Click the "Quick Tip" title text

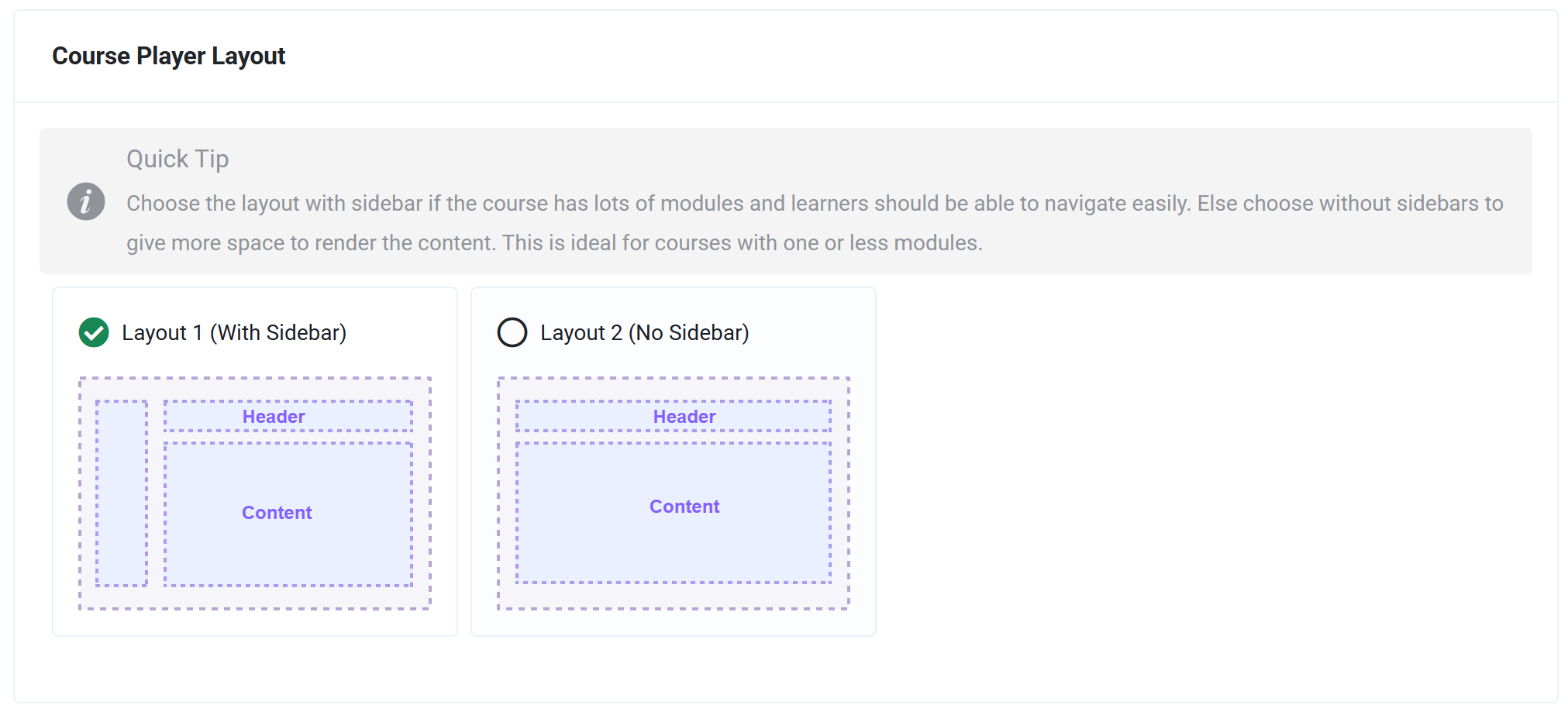point(177,159)
